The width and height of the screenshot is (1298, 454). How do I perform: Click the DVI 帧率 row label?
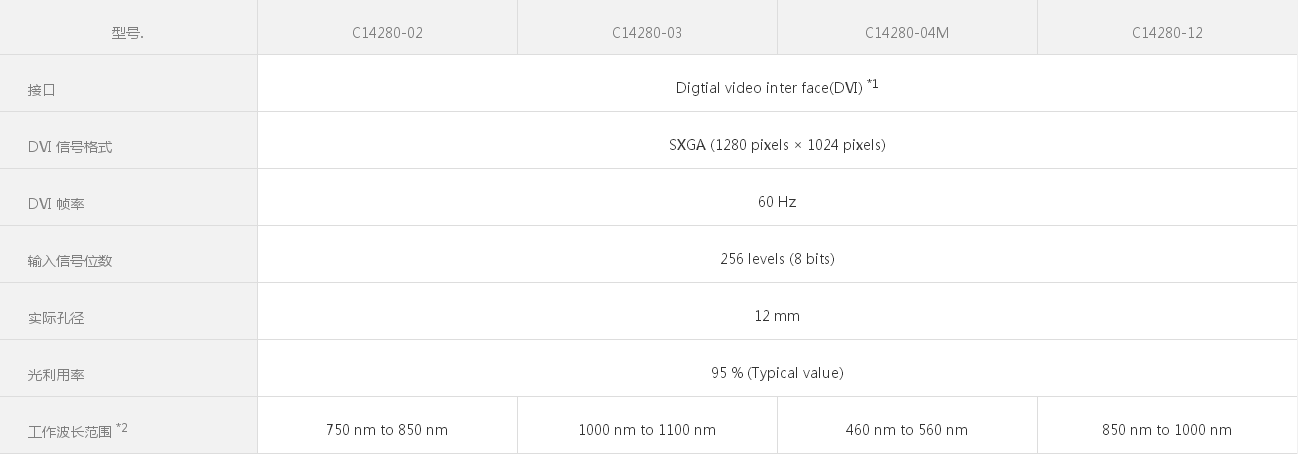(x=56, y=204)
